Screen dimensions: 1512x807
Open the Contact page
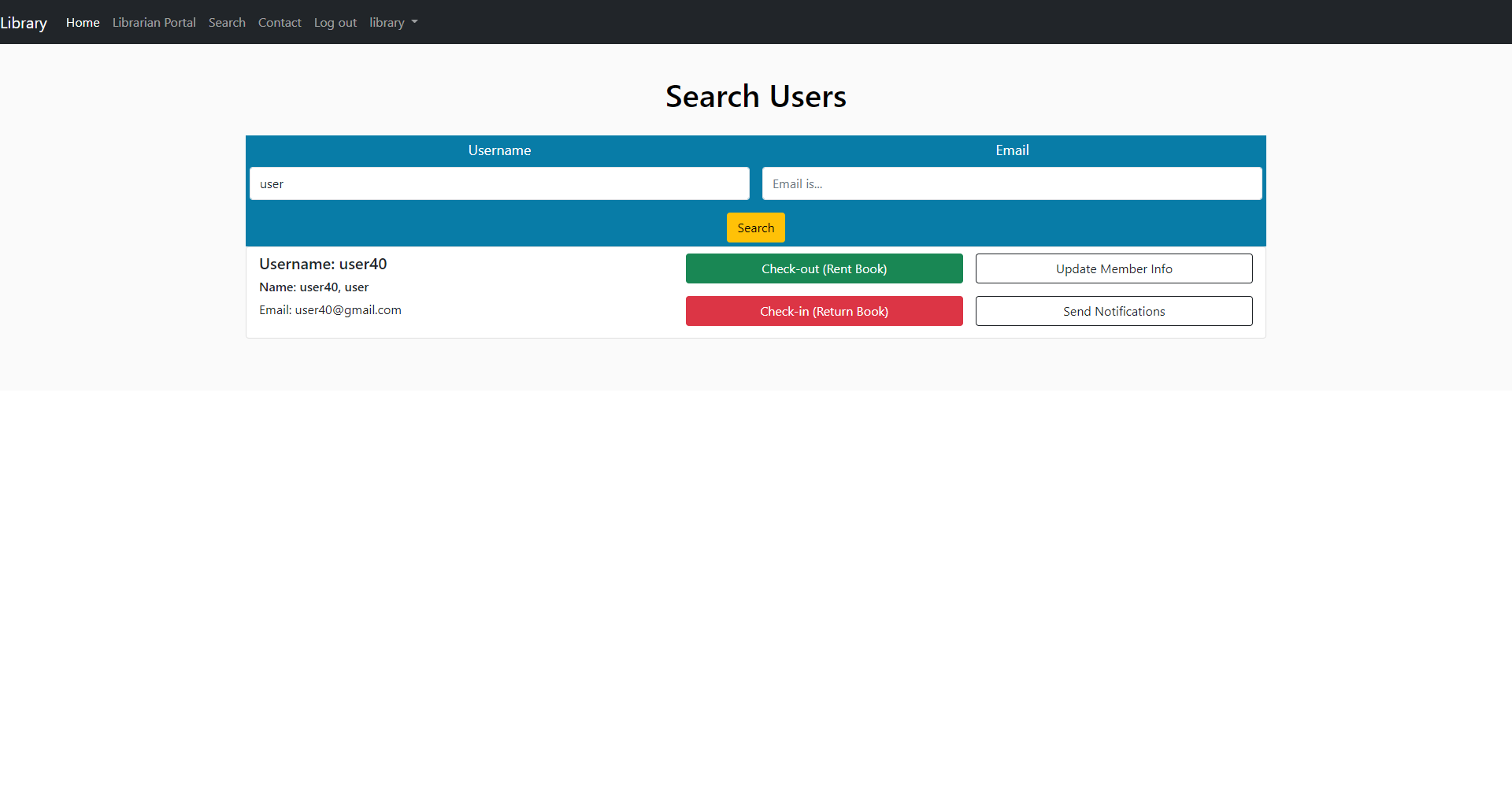tap(280, 22)
